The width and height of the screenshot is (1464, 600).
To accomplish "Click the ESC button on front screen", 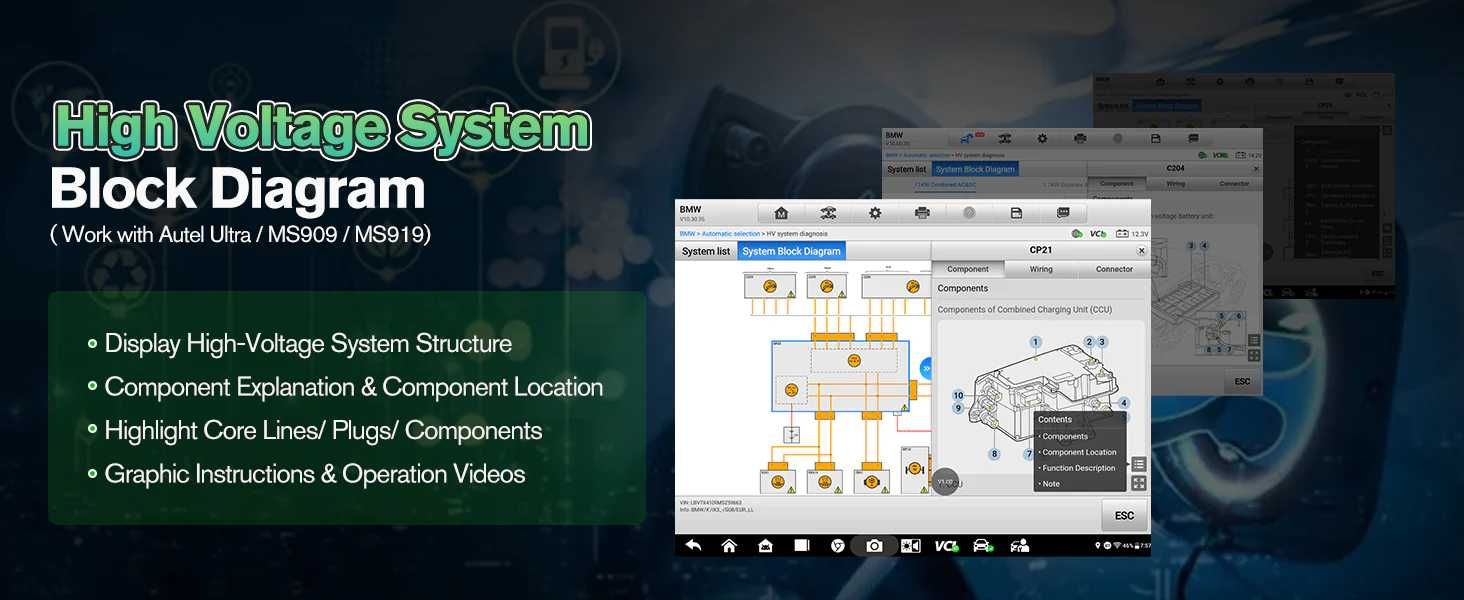I will 1124,515.
